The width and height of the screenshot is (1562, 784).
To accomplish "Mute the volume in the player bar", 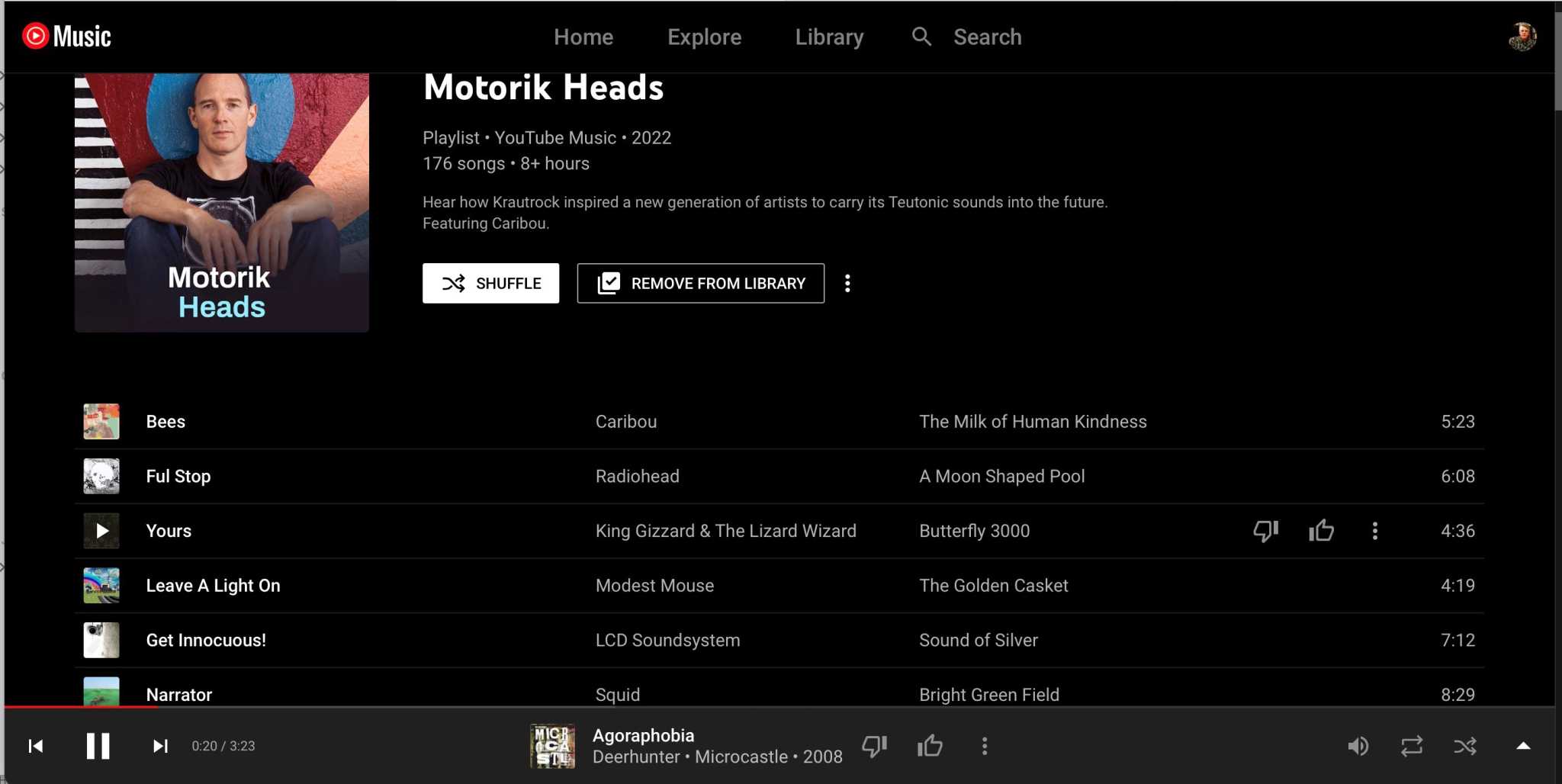I will pyautogui.click(x=1358, y=746).
